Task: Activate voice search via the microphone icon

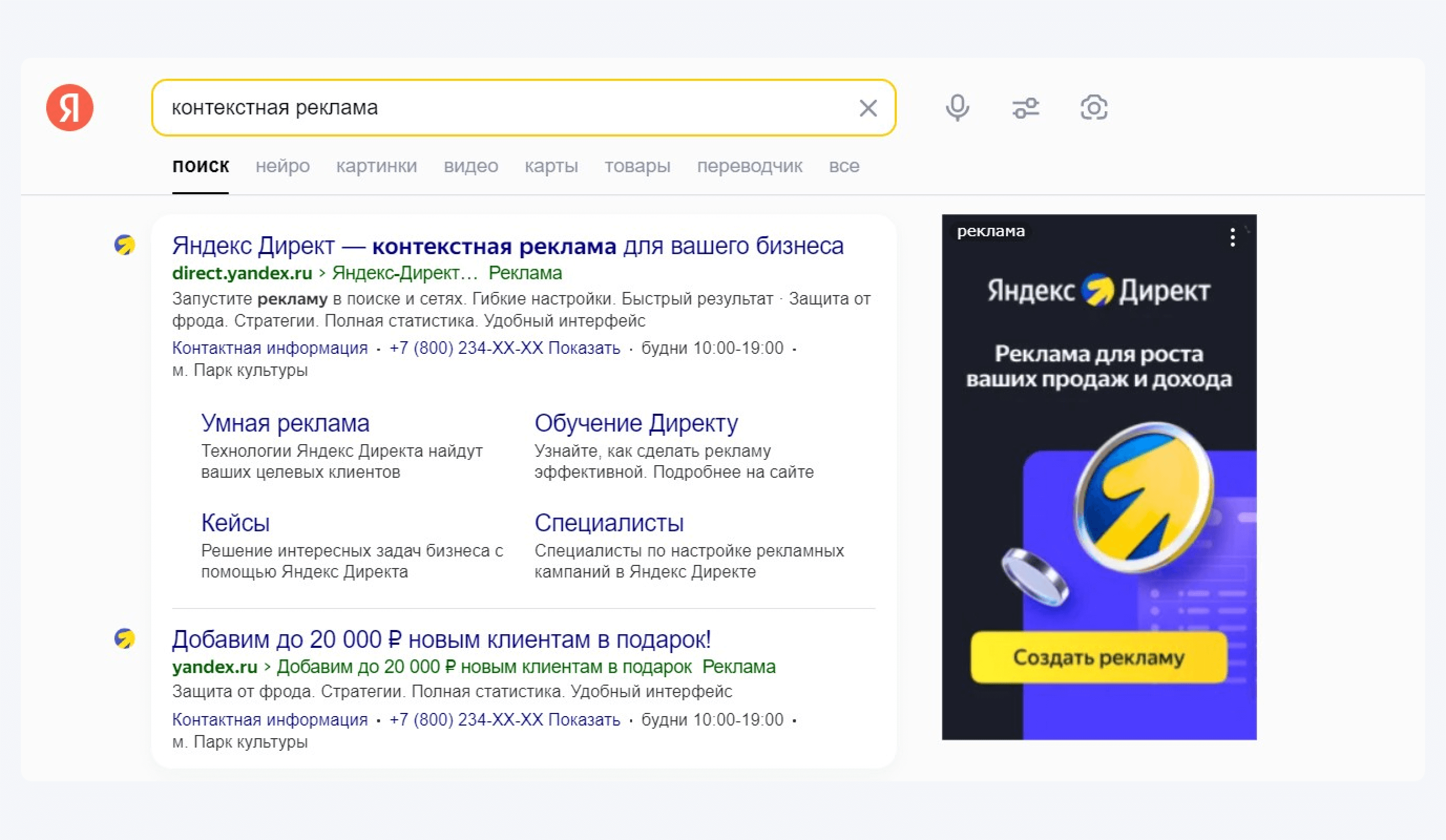Action: click(x=957, y=108)
